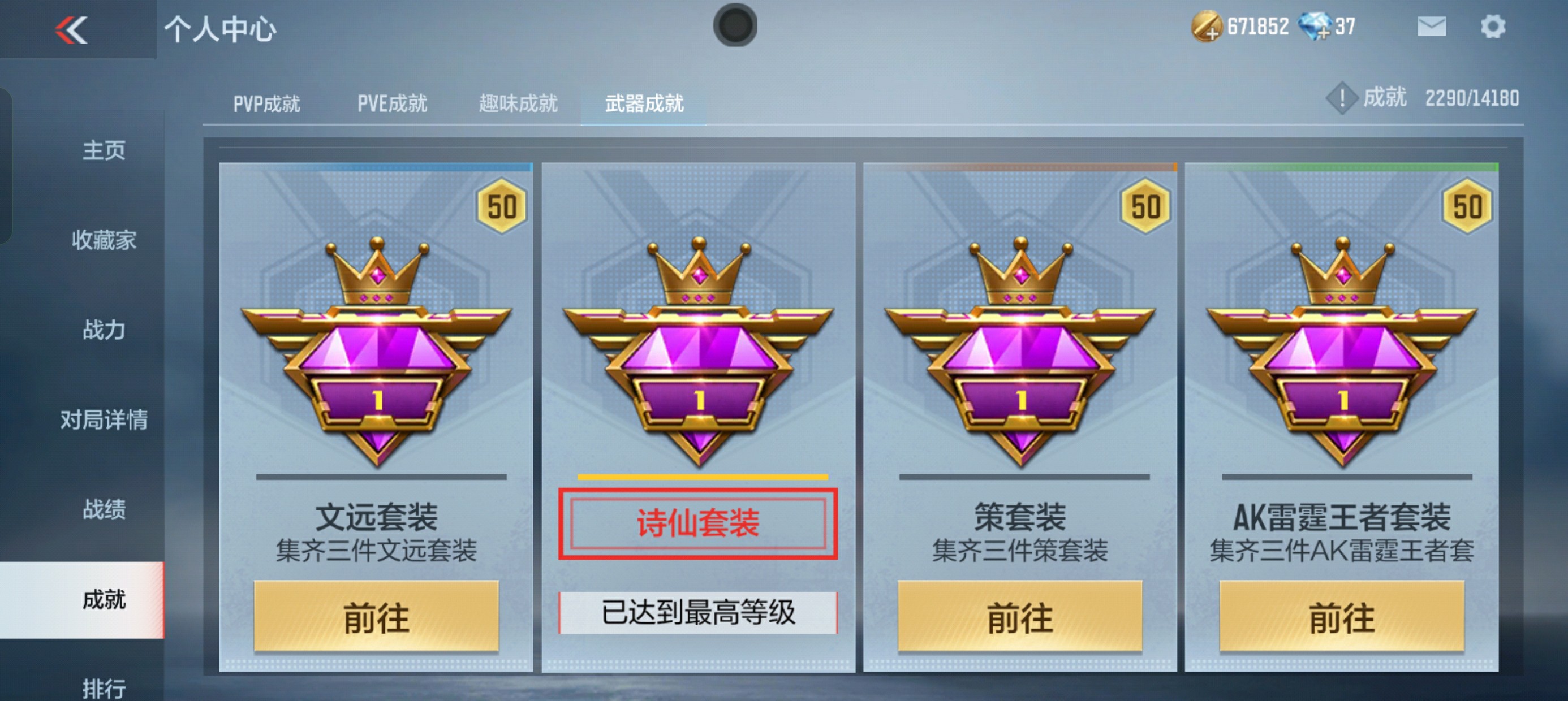Click the 诗仙套装 yellow progress bar
1568x701 pixels.
703,477
